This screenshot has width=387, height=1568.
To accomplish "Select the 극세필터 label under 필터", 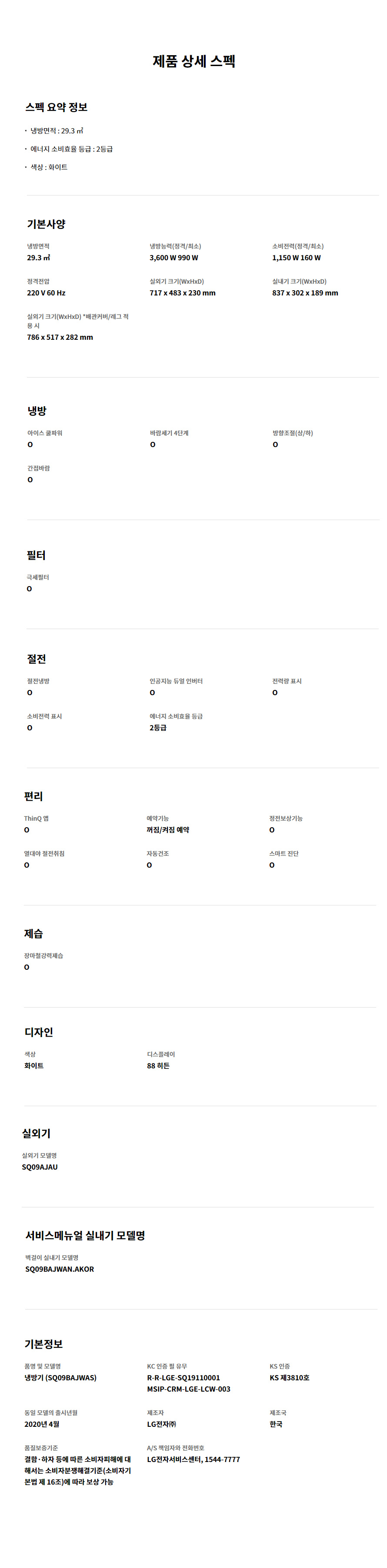I will pyautogui.click(x=38, y=578).
